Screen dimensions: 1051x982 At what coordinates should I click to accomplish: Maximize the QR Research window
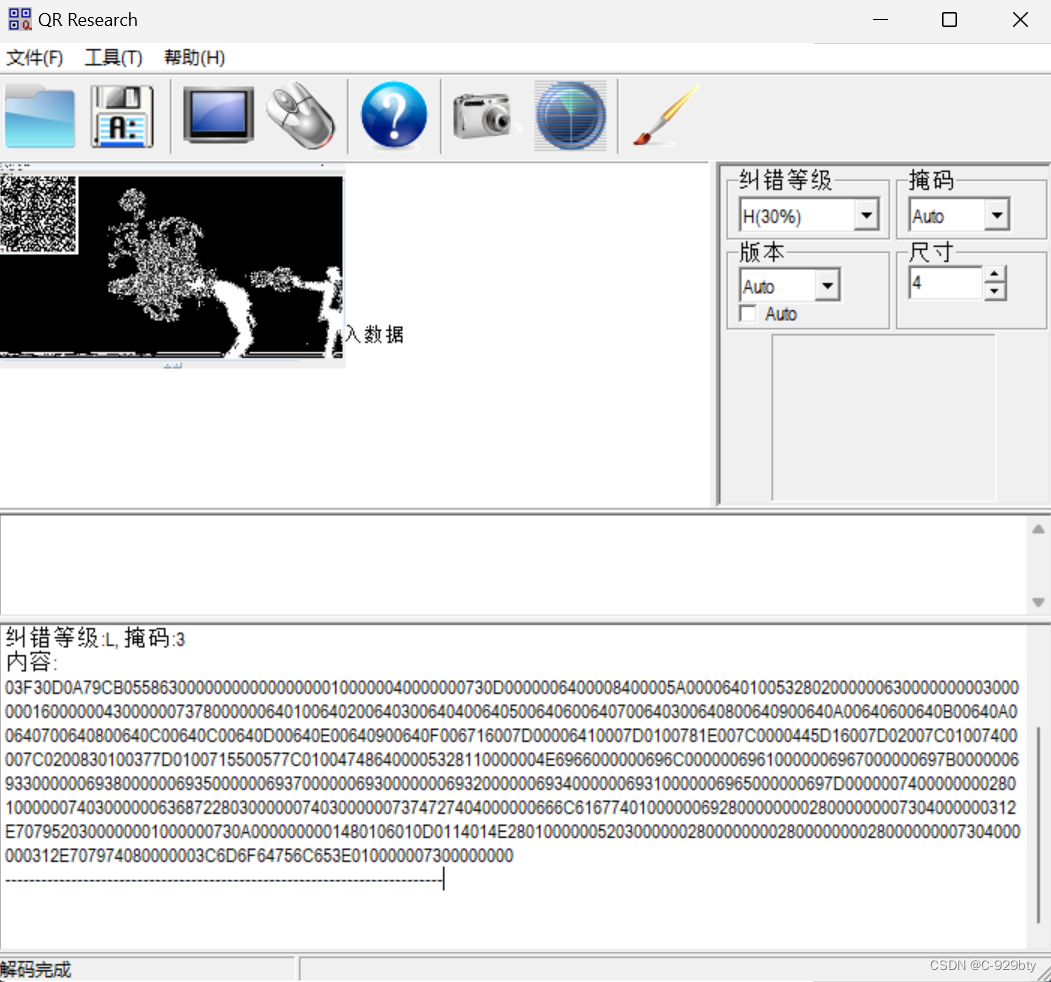[949, 20]
